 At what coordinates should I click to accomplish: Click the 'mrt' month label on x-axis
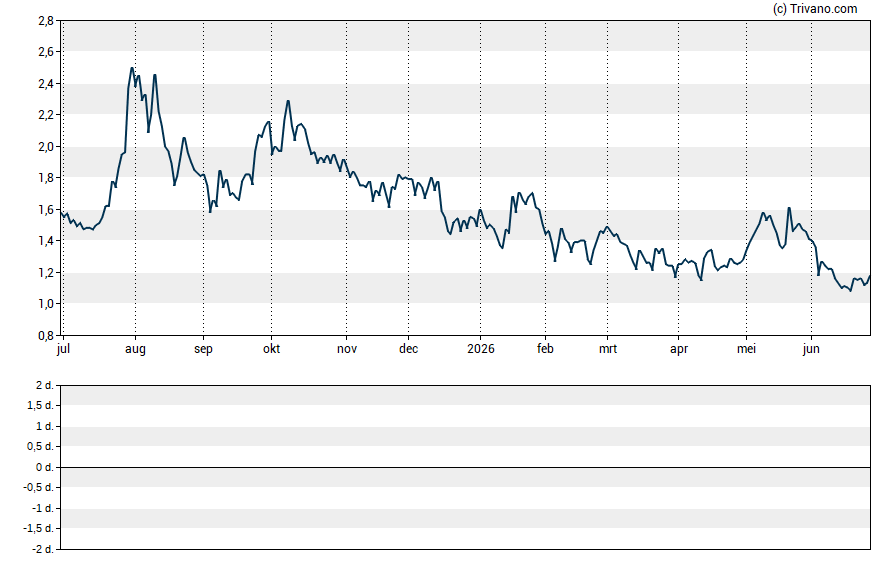point(608,349)
